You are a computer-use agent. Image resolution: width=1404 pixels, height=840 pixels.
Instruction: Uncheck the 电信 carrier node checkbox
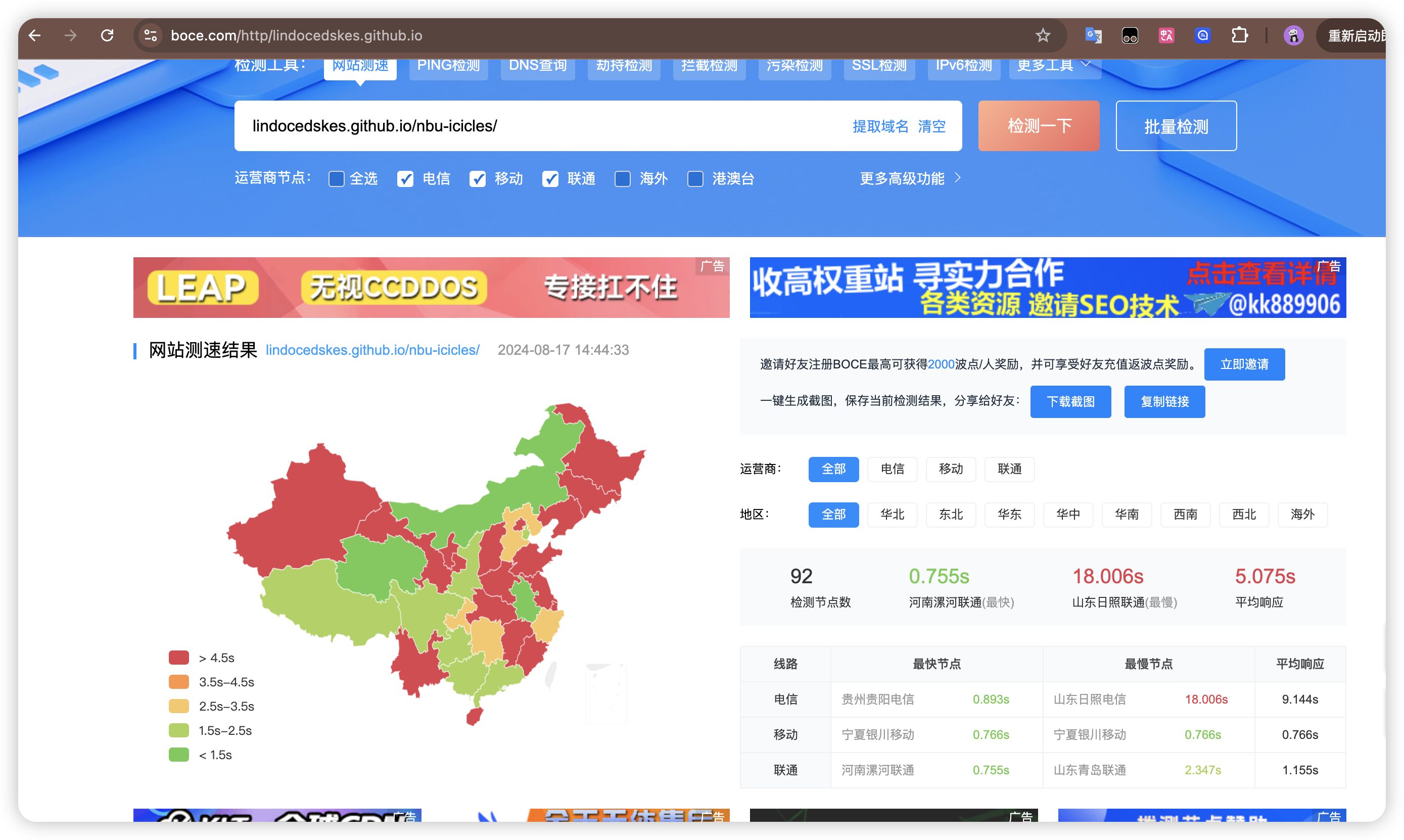point(405,179)
